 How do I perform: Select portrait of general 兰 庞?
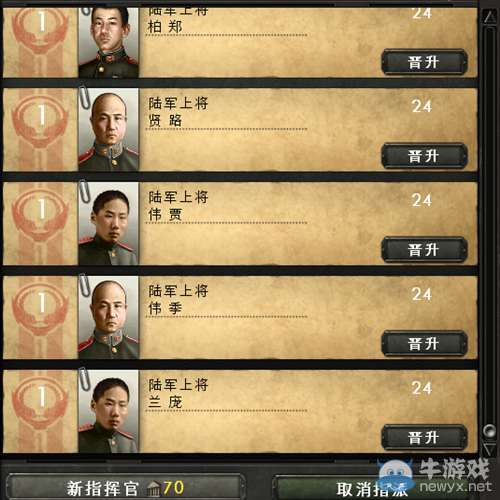108,411
